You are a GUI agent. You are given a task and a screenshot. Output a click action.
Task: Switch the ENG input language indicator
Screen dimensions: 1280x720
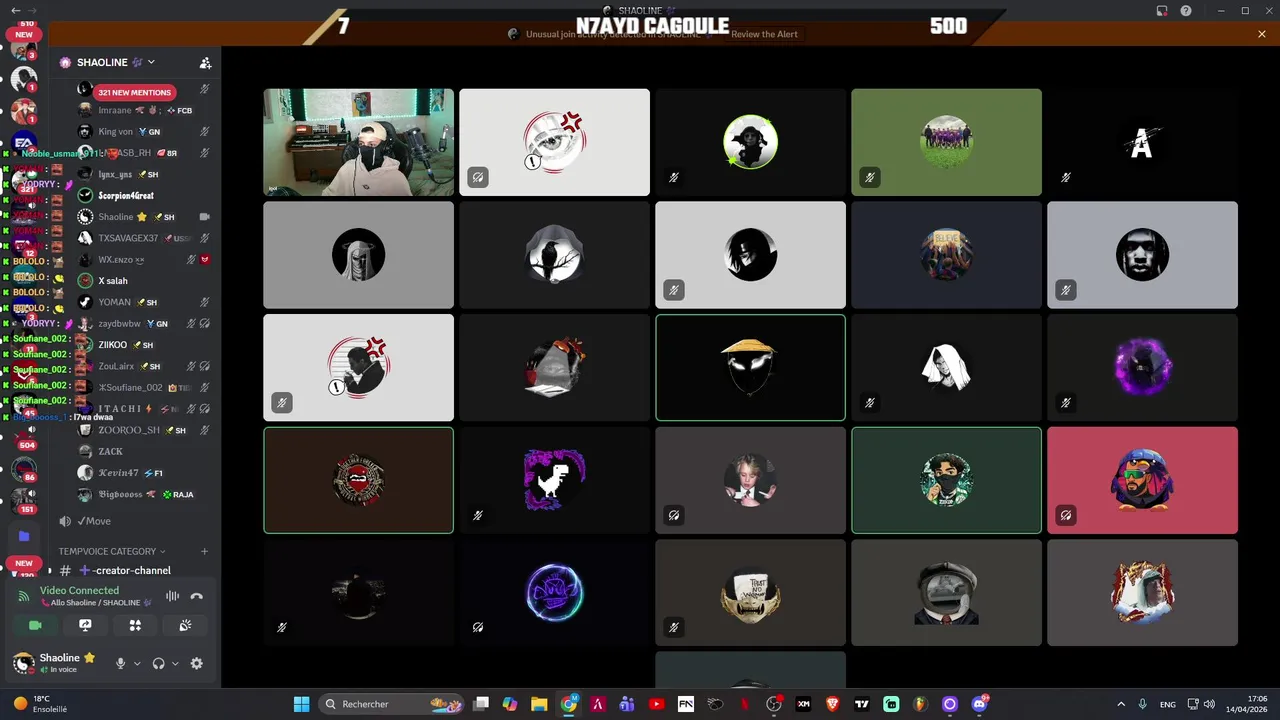pyautogui.click(x=1167, y=704)
